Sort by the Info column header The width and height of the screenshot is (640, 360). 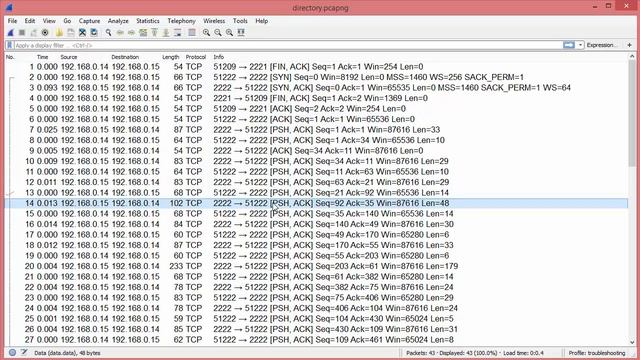218,57
